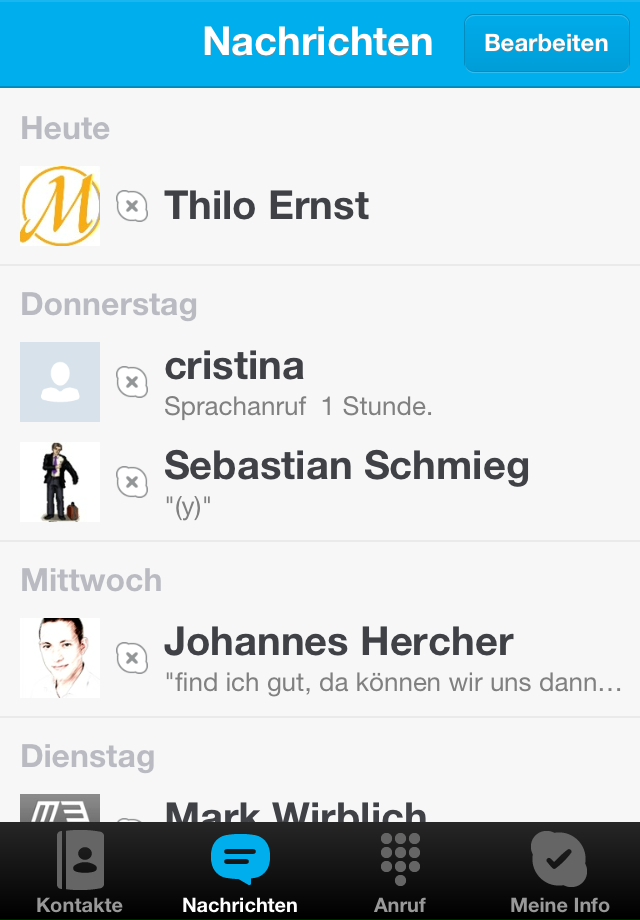This screenshot has height=920, width=640.
Task: Tap Sebastian Schmieg's avatar image
Action: point(60,482)
